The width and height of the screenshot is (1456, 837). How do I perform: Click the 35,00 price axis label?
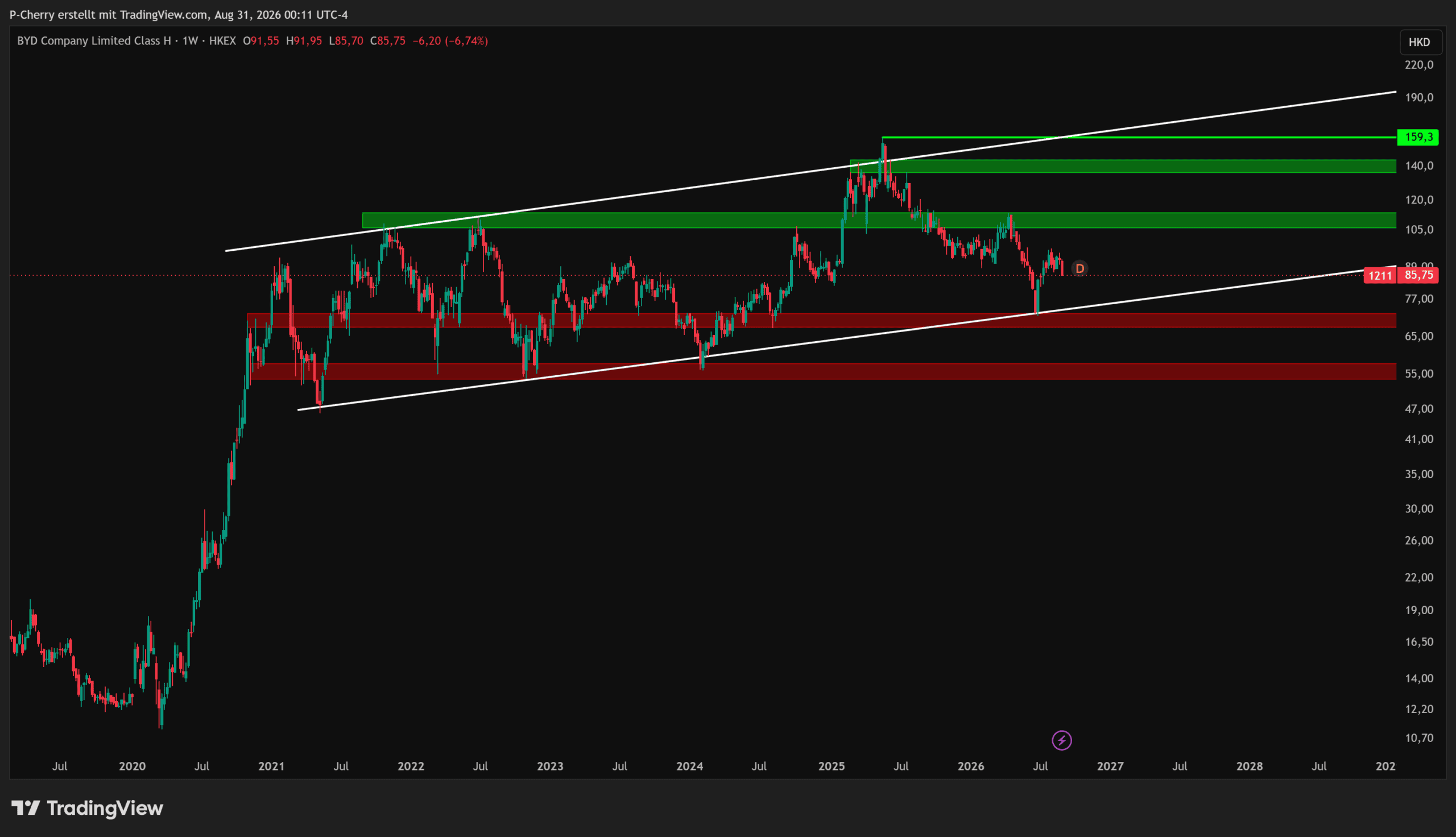(x=1419, y=474)
